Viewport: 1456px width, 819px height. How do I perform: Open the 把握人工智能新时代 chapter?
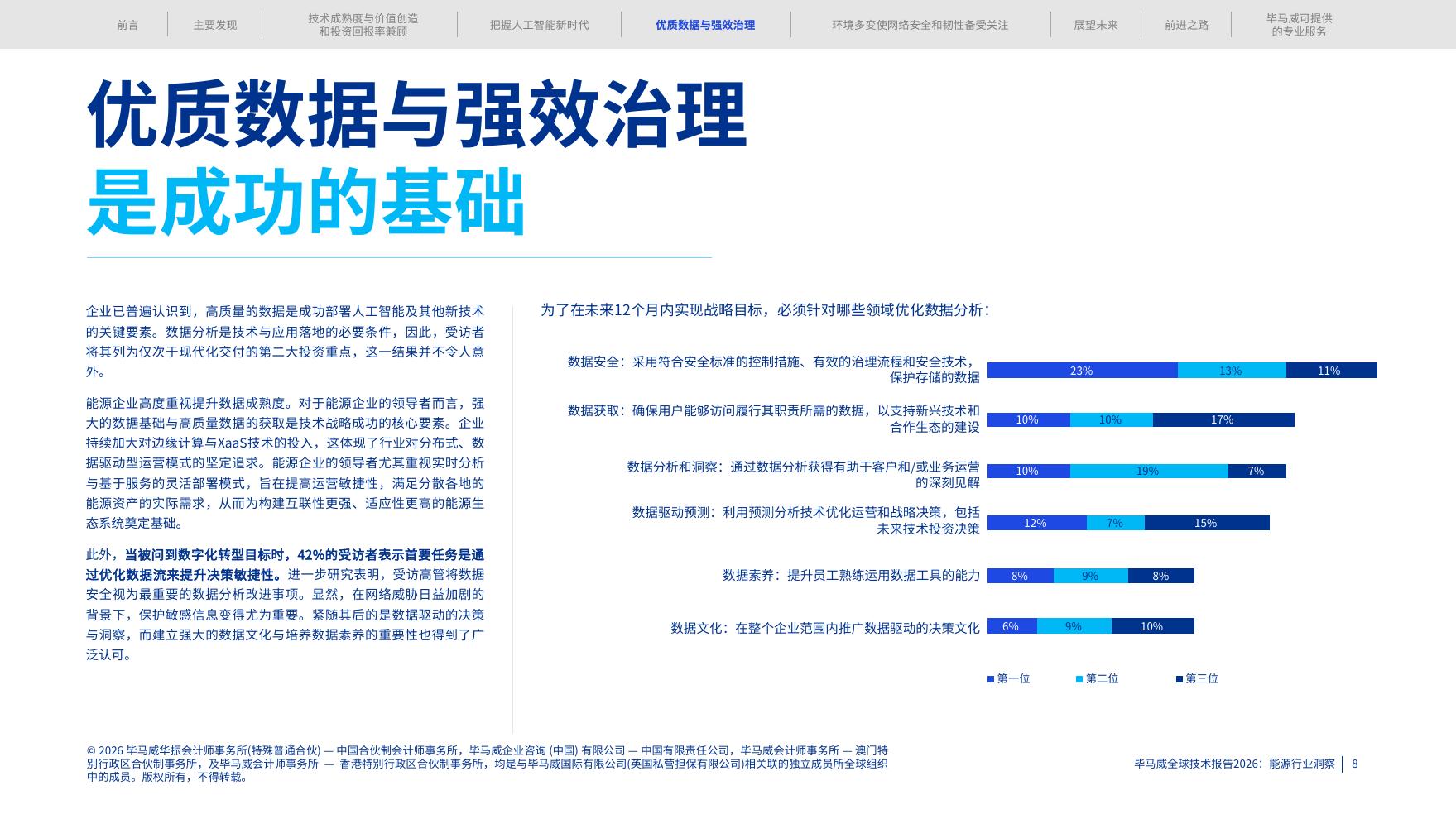click(538, 24)
